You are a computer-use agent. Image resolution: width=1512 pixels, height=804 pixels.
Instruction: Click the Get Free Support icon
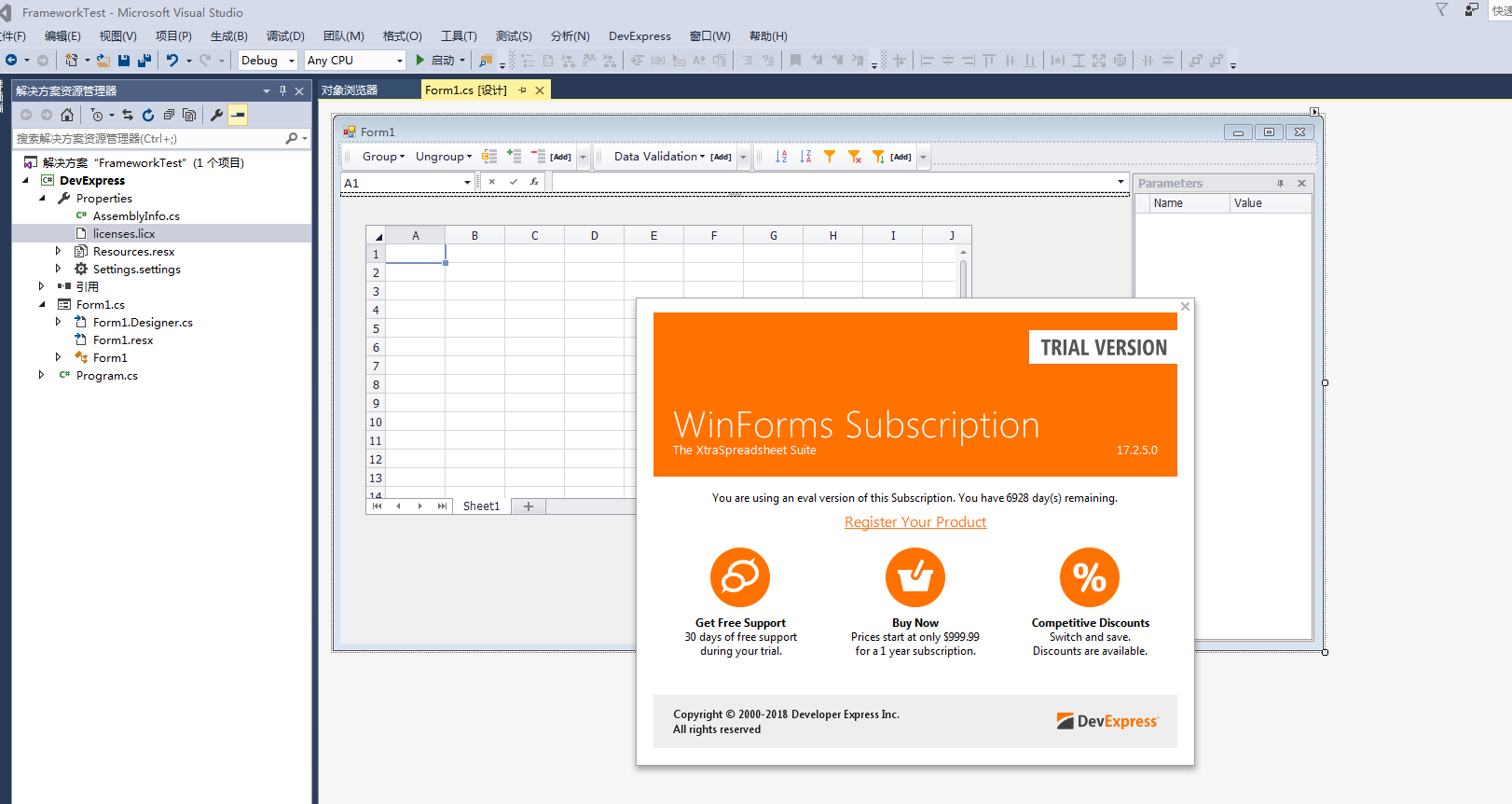[739, 577]
